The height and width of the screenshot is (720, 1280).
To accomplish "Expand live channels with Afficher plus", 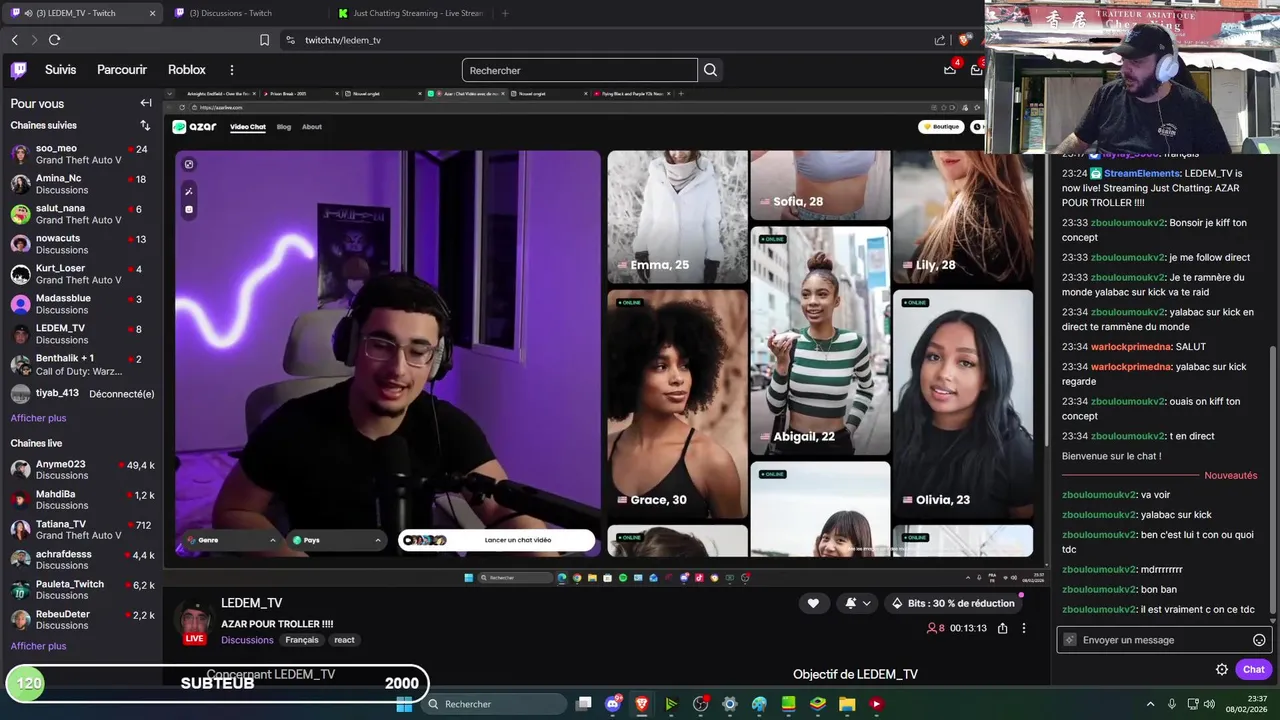I will [x=38, y=646].
